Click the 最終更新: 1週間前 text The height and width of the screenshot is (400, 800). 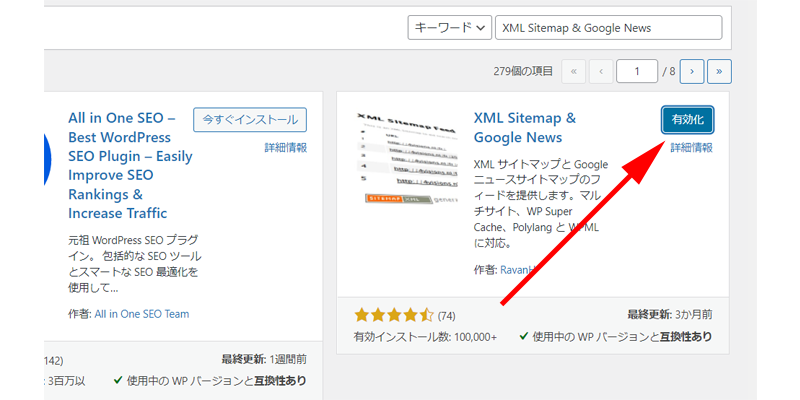[264, 360]
